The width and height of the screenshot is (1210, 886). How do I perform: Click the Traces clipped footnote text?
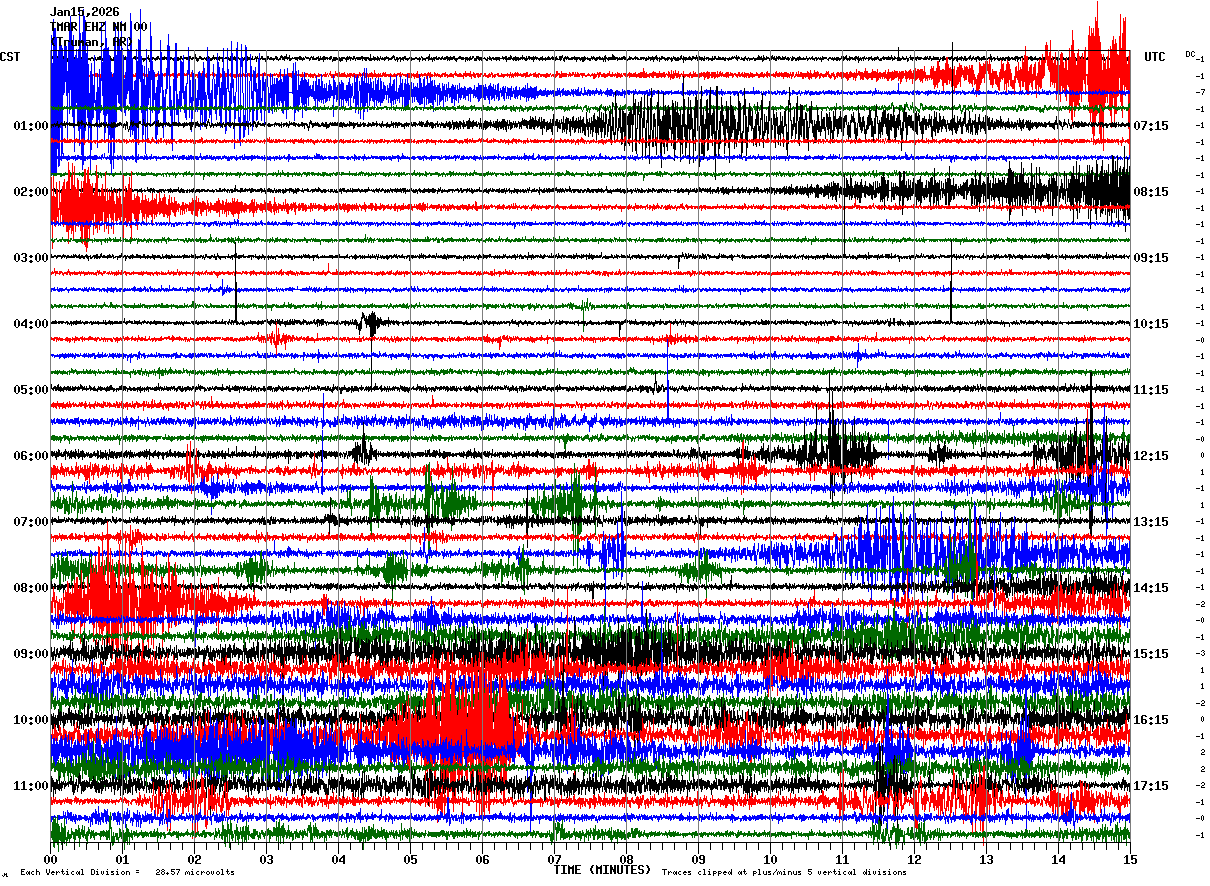(x=784, y=872)
